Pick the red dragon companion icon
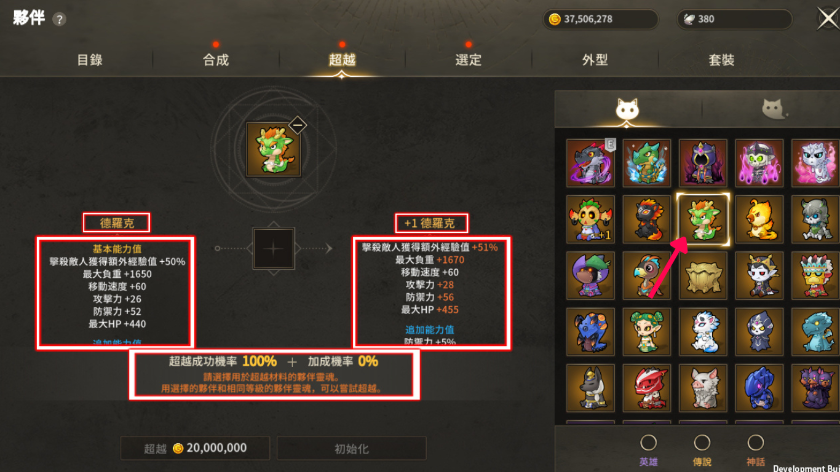This screenshot has width=840, height=472. click(x=647, y=387)
